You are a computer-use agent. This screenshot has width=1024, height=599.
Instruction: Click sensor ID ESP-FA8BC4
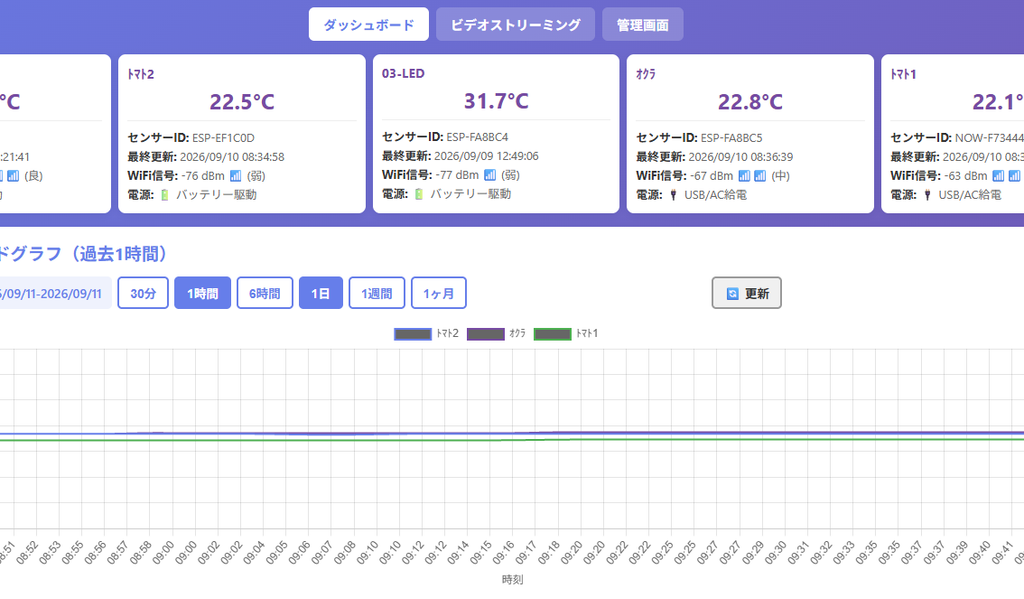(477, 137)
